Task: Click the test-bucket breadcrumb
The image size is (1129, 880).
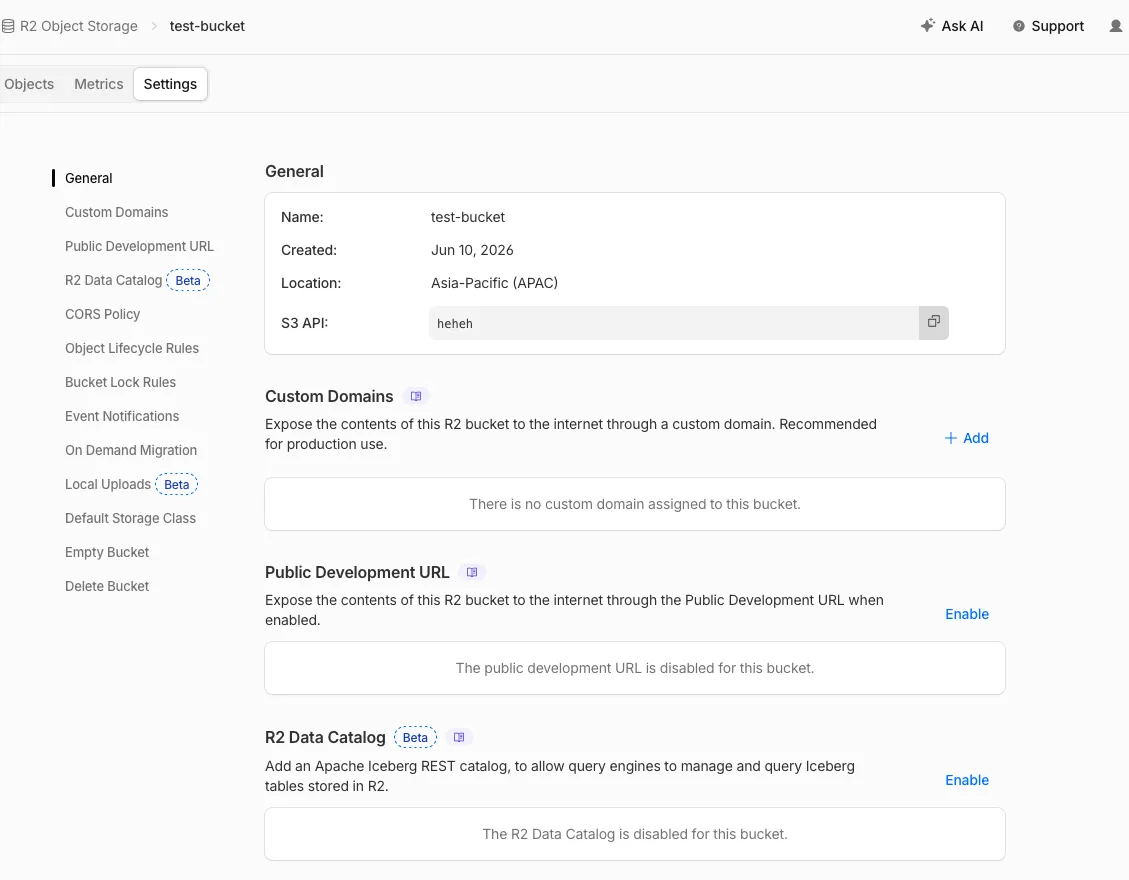Action: (207, 26)
